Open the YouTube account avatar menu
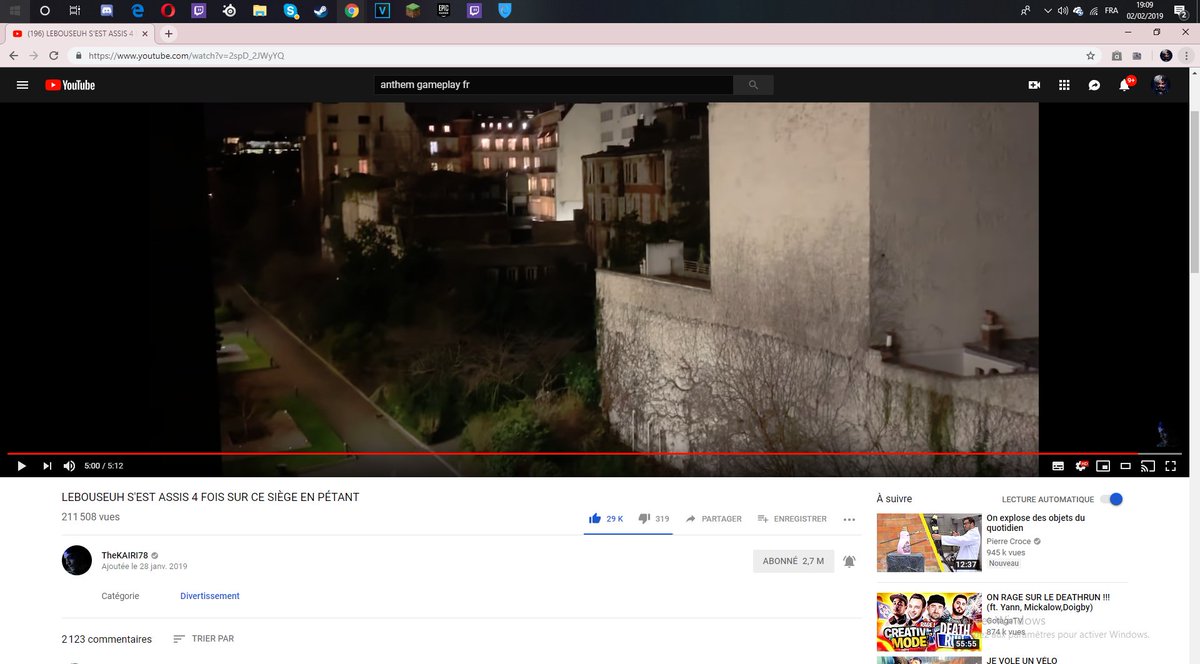The width and height of the screenshot is (1200, 664). point(1161,85)
